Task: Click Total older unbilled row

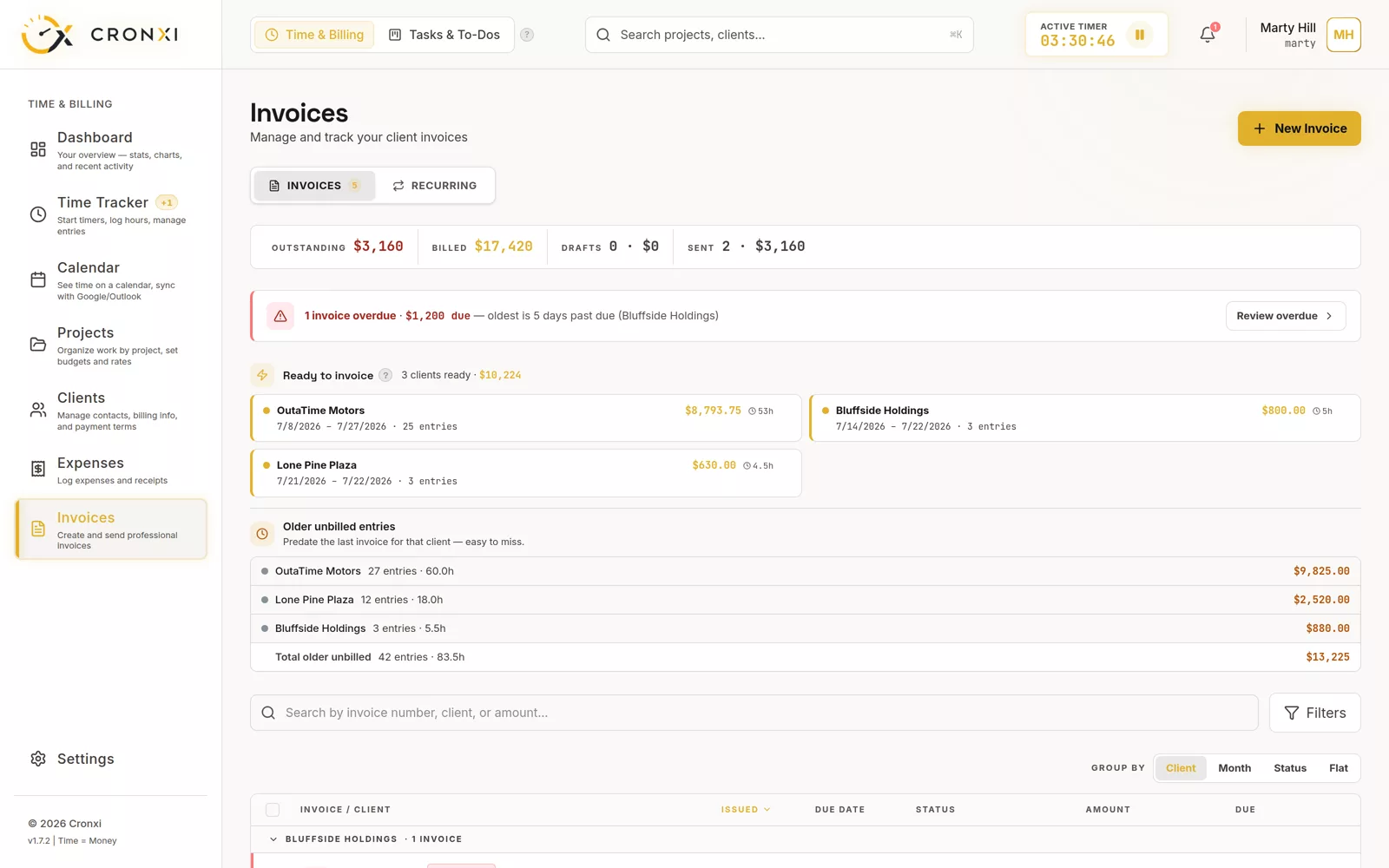Action: (805, 657)
